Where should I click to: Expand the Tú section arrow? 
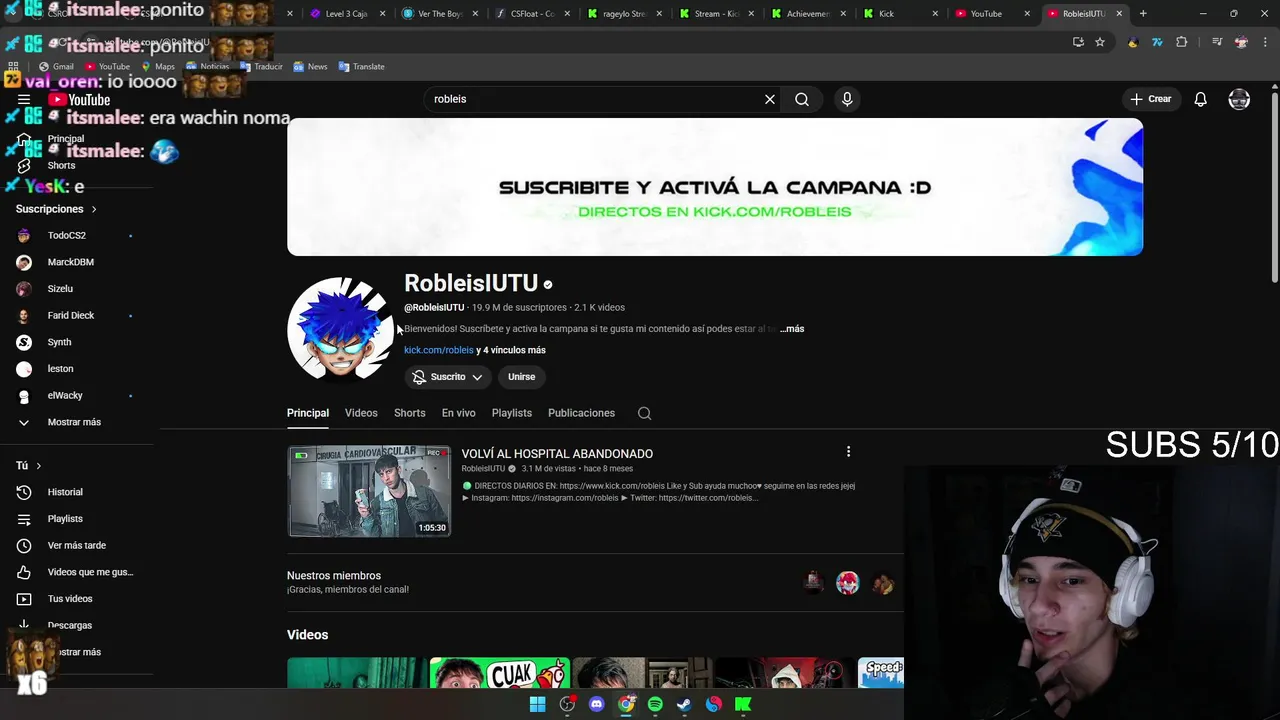click(x=39, y=466)
